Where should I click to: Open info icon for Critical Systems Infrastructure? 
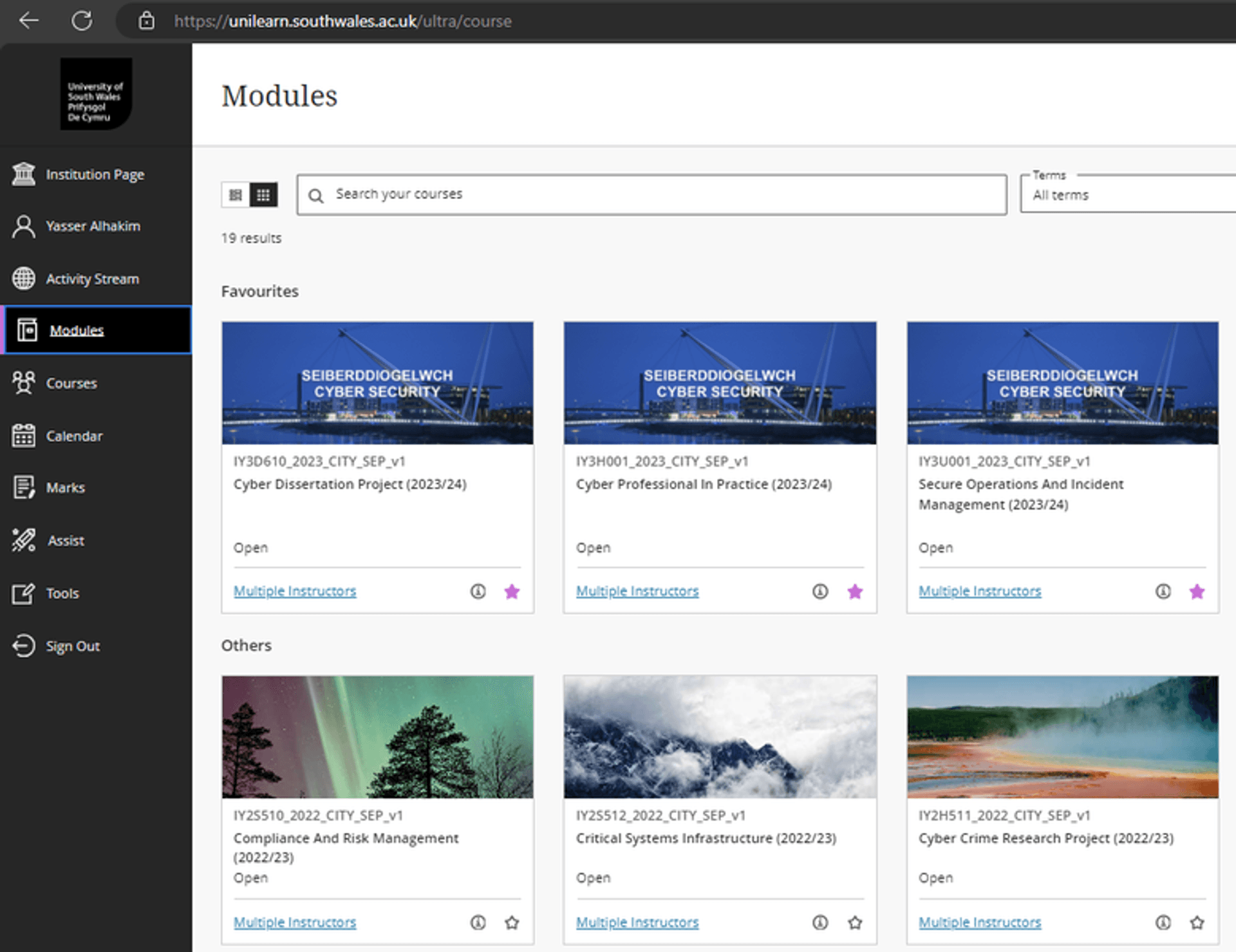pos(820,922)
